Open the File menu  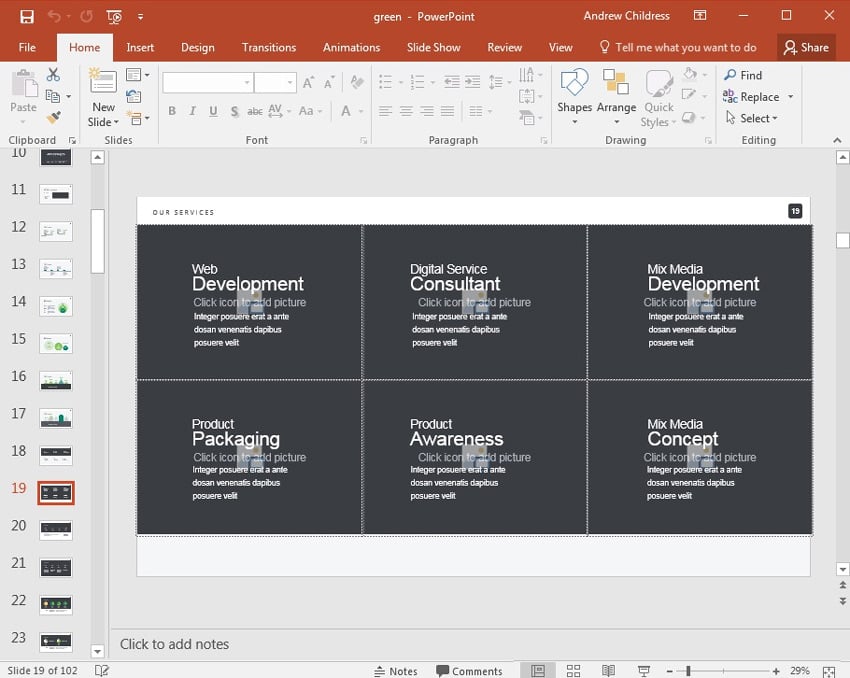coord(27,47)
